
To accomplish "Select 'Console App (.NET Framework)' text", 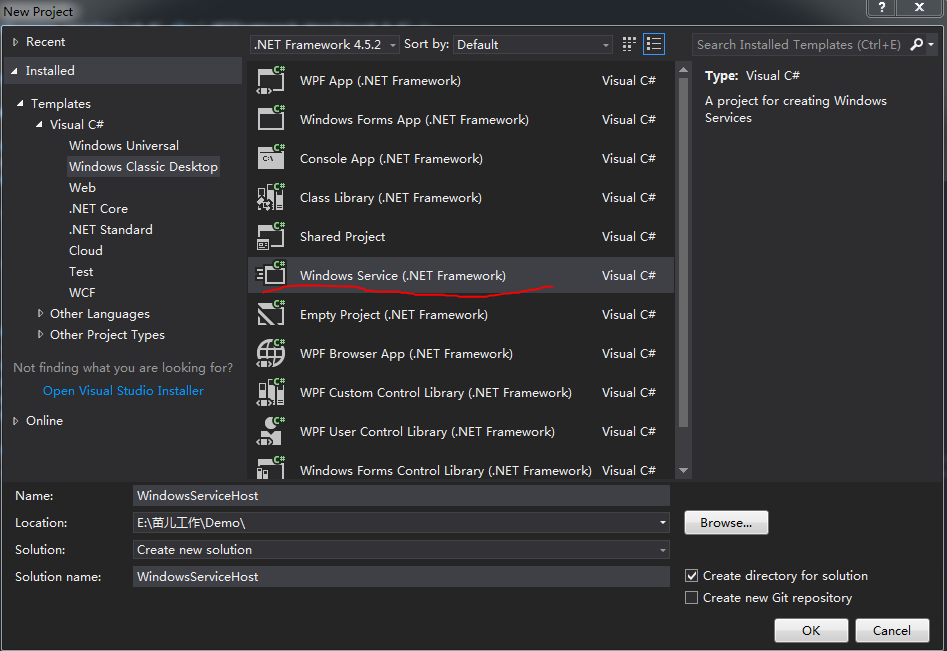I will click(391, 159).
